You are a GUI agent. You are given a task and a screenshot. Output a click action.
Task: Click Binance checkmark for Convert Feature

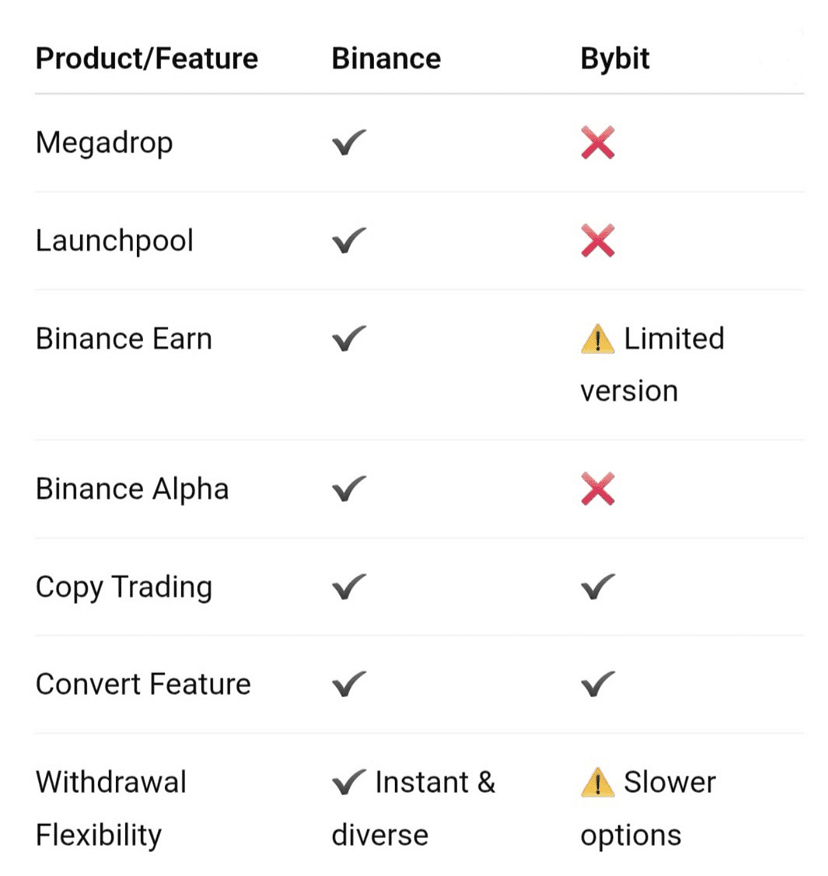(x=349, y=685)
